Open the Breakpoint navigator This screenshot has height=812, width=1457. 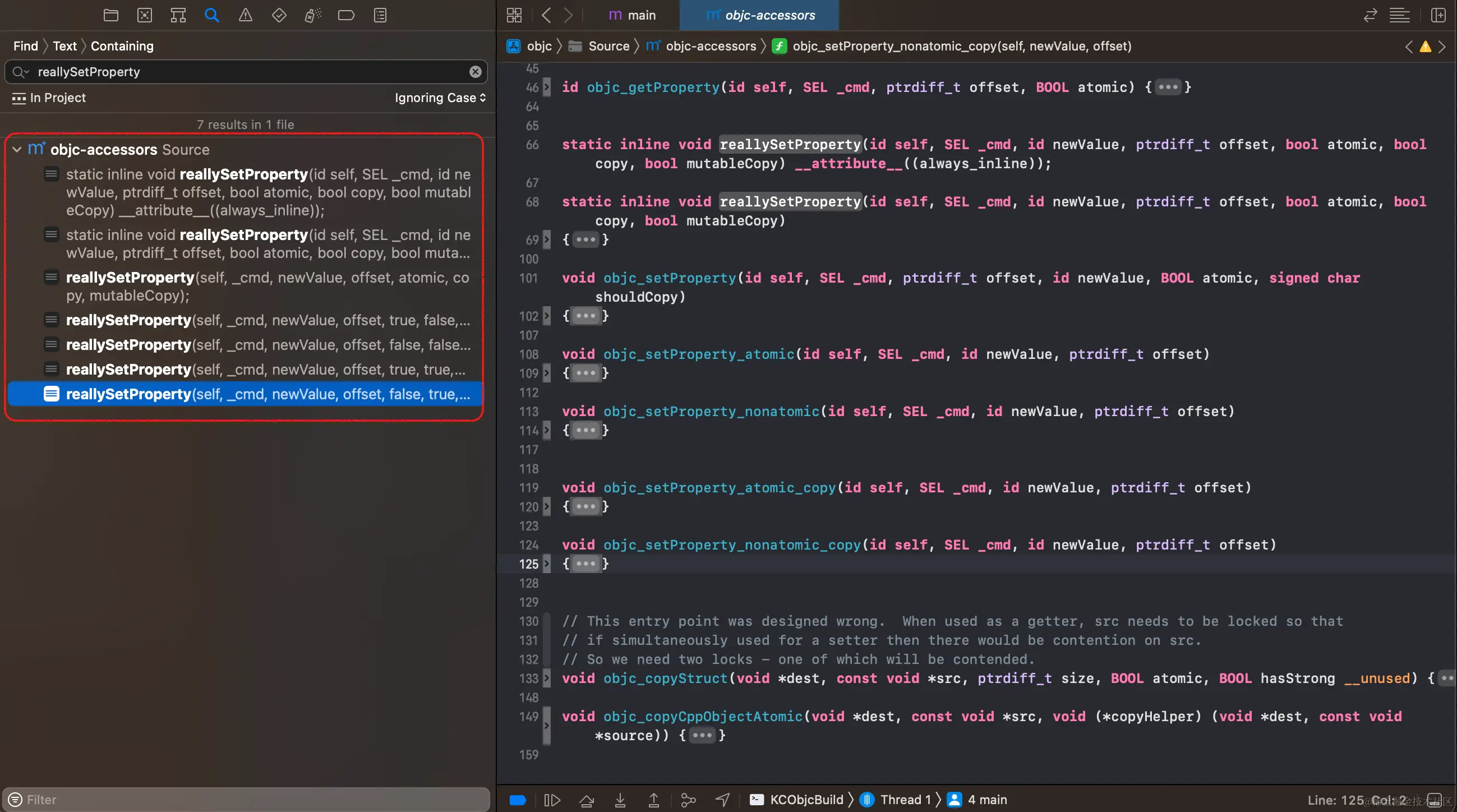(x=346, y=15)
